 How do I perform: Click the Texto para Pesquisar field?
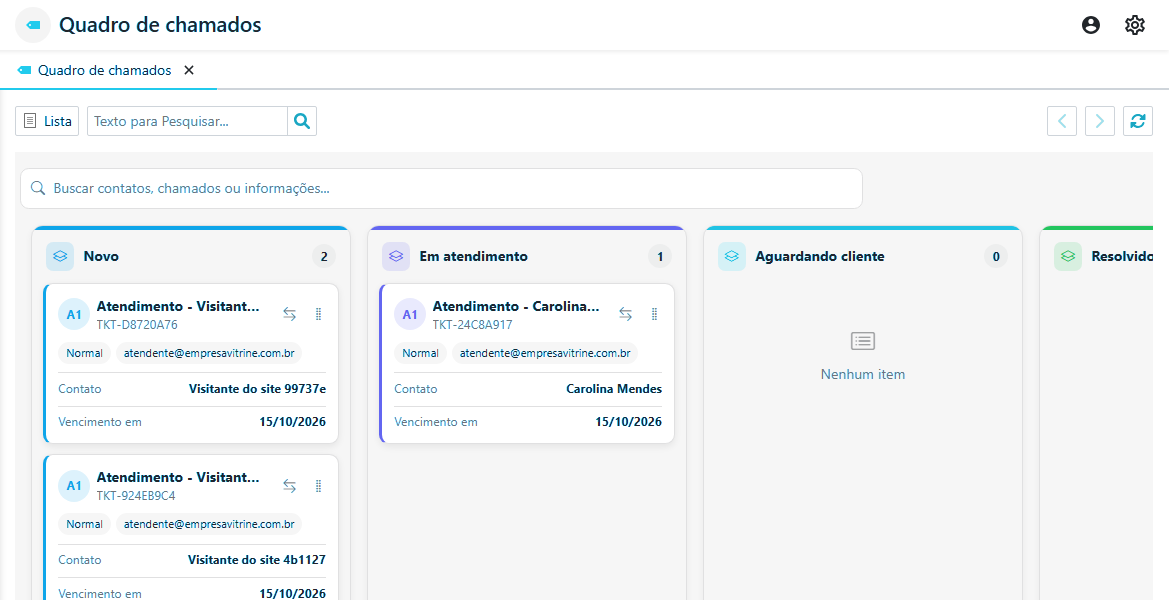click(x=187, y=121)
